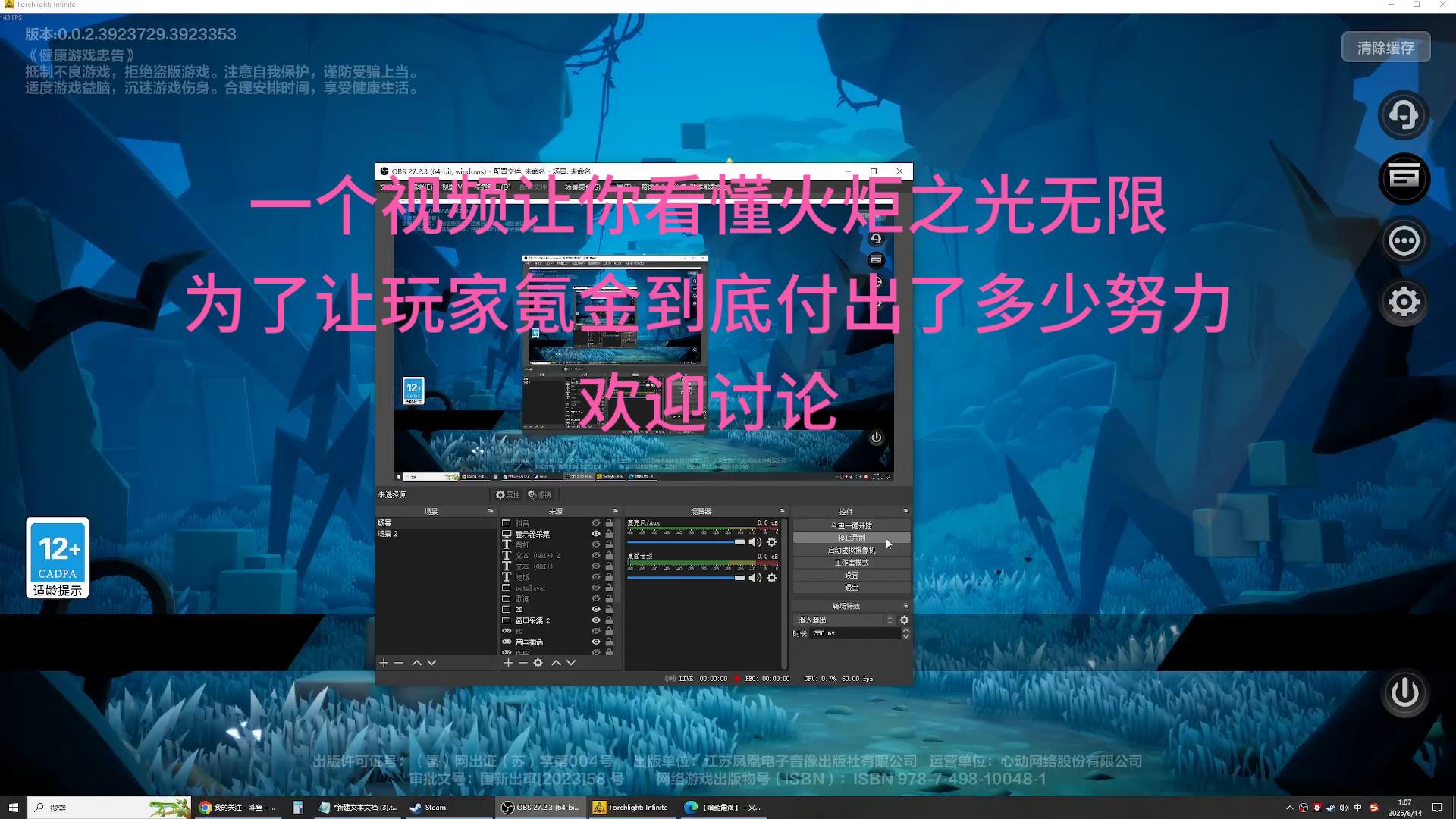Viewport: 1456px width, 819px height.
Task: Mute the 麦克风/Aux speaker icon
Action: 755,542
